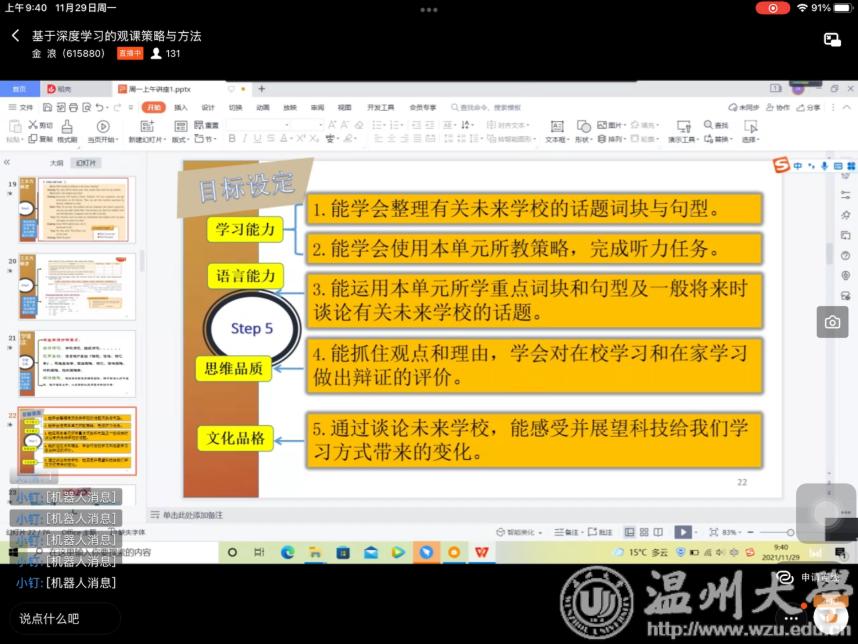Screen dimensions: 858x644
Task: Open Microsoft Edge on the Windows taskbar
Action: [x=287, y=552]
